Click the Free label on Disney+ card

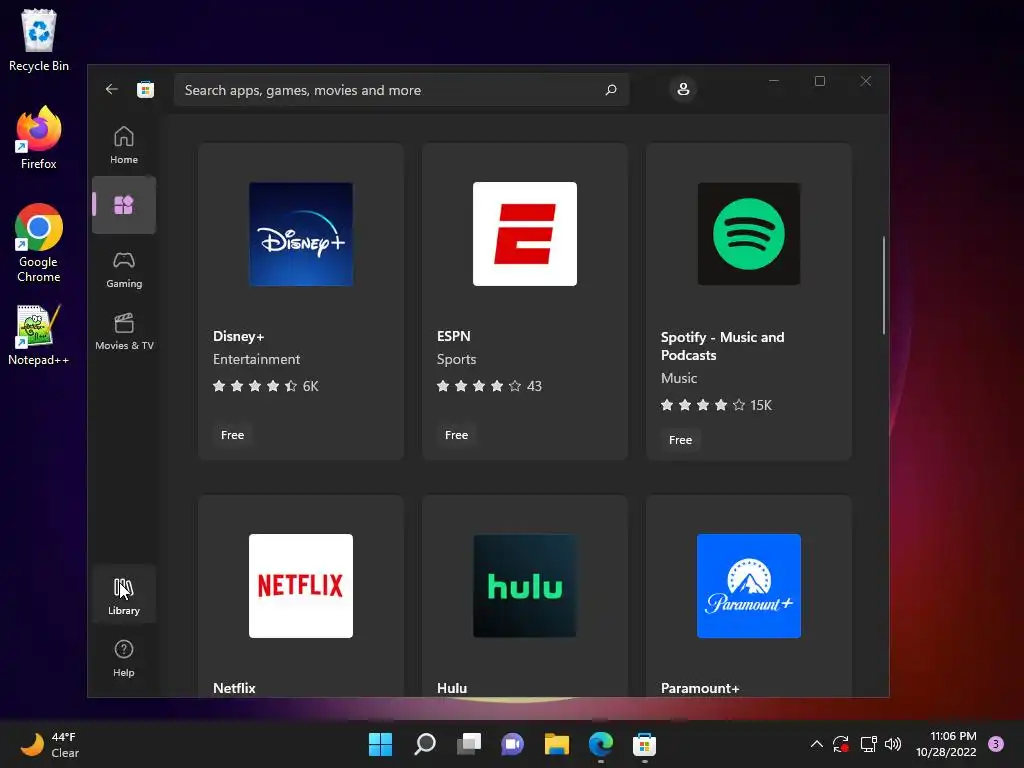coord(232,435)
